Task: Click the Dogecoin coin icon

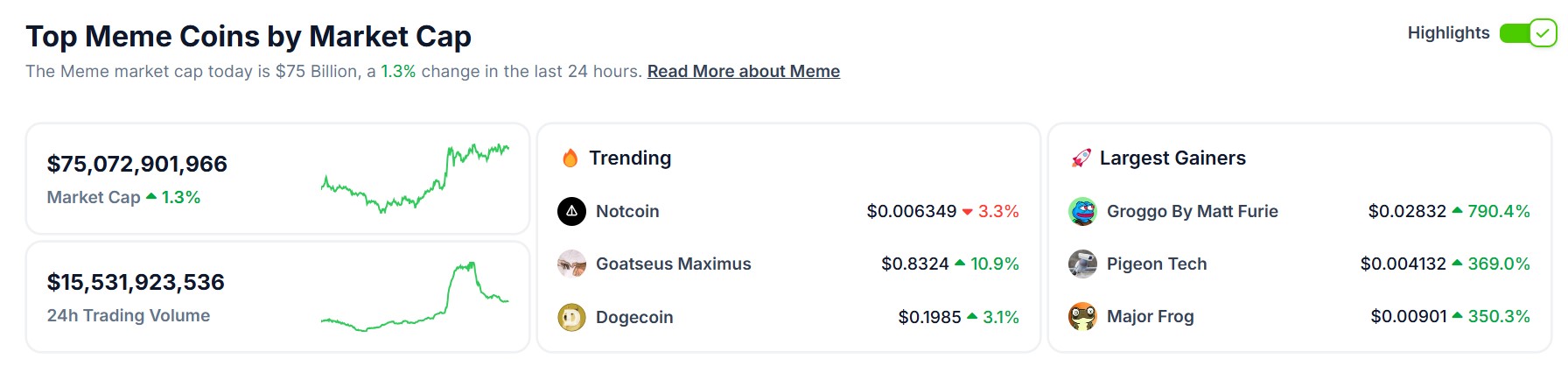Action: [571, 317]
